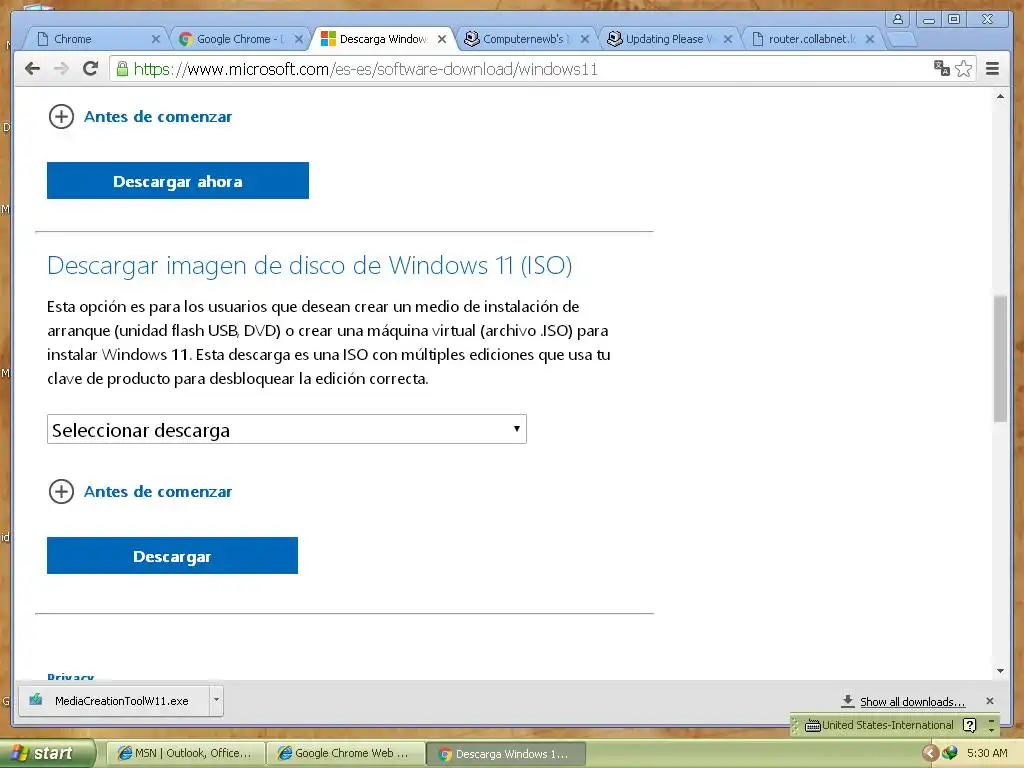This screenshot has width=1024, height=768.
Task: Open the Chrome hamburger menu
Action: [992, 69]
